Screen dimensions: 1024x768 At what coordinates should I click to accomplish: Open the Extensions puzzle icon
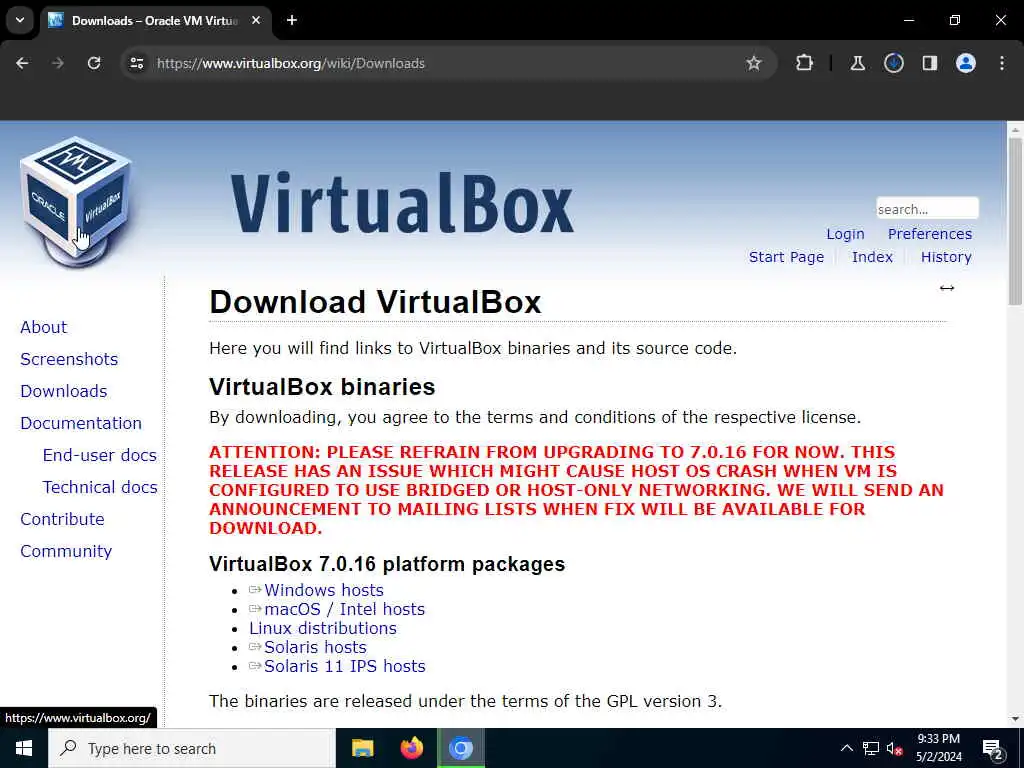[805, 63]
